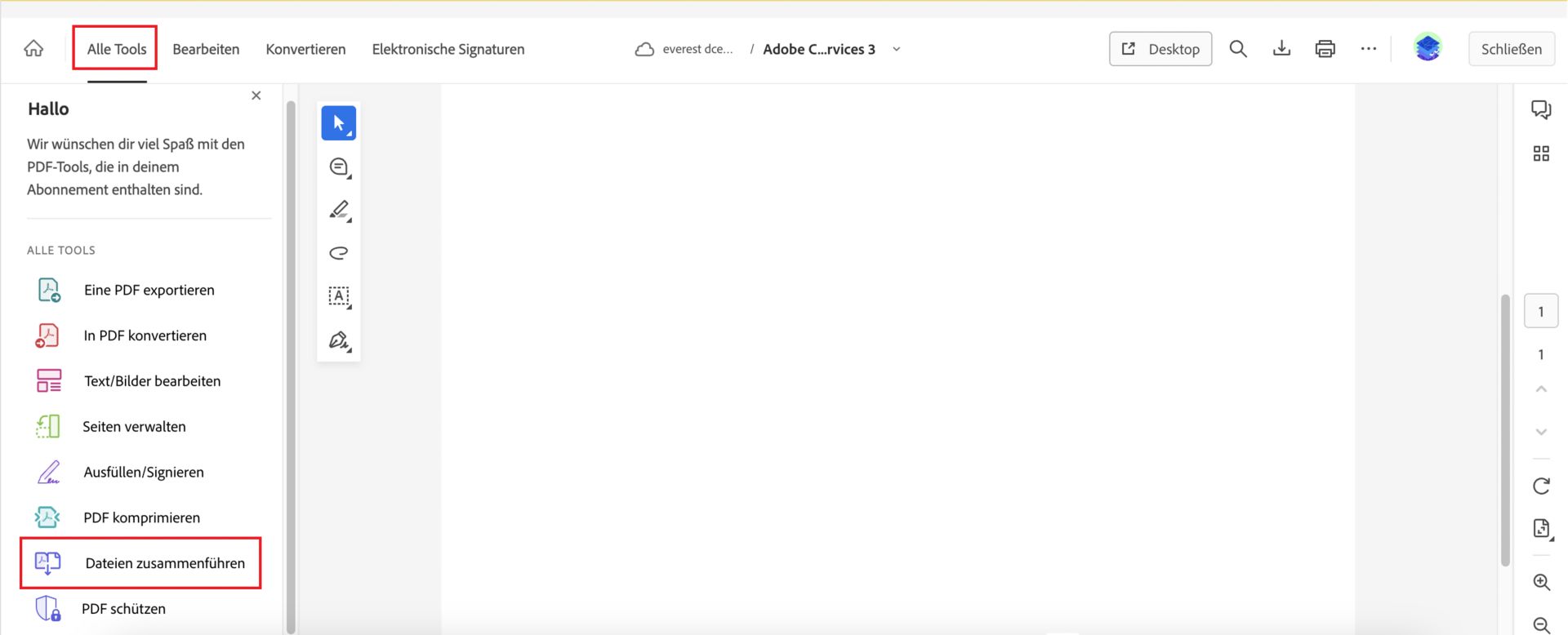Rotate the page with rotate icon

[1541, 486]
